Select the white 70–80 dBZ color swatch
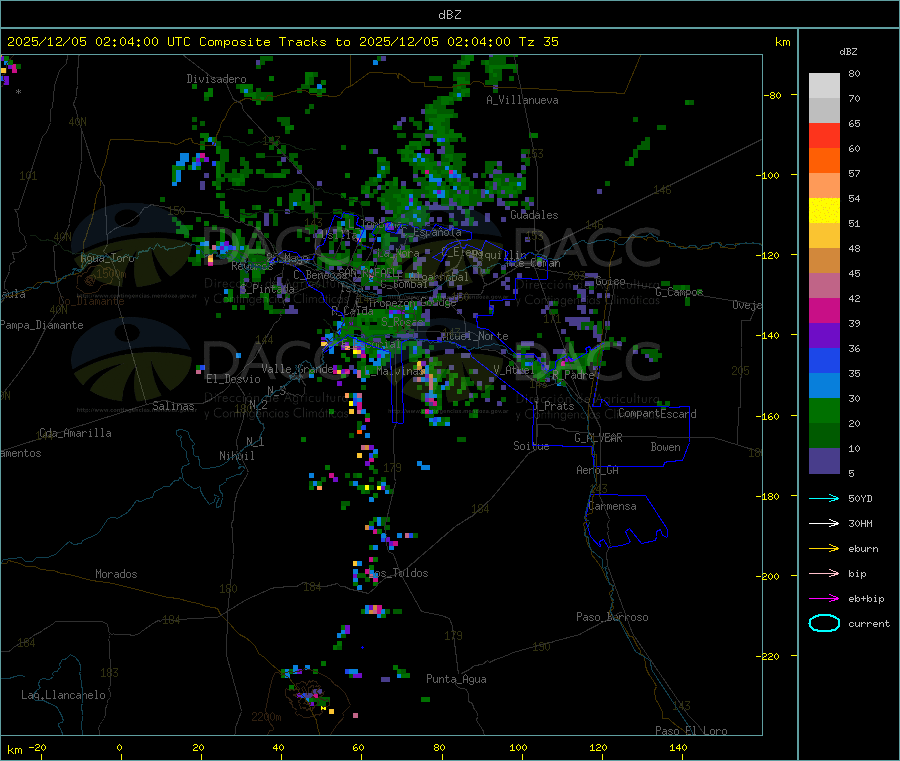Screen dimensions: 900x761 (824, 86)
